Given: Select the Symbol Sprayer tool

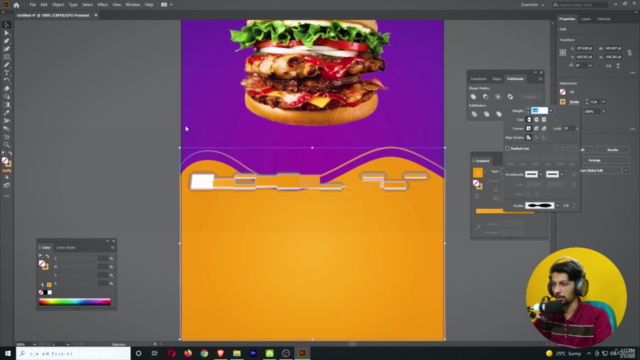Looking at the screenshot, I should click(7, 121).
